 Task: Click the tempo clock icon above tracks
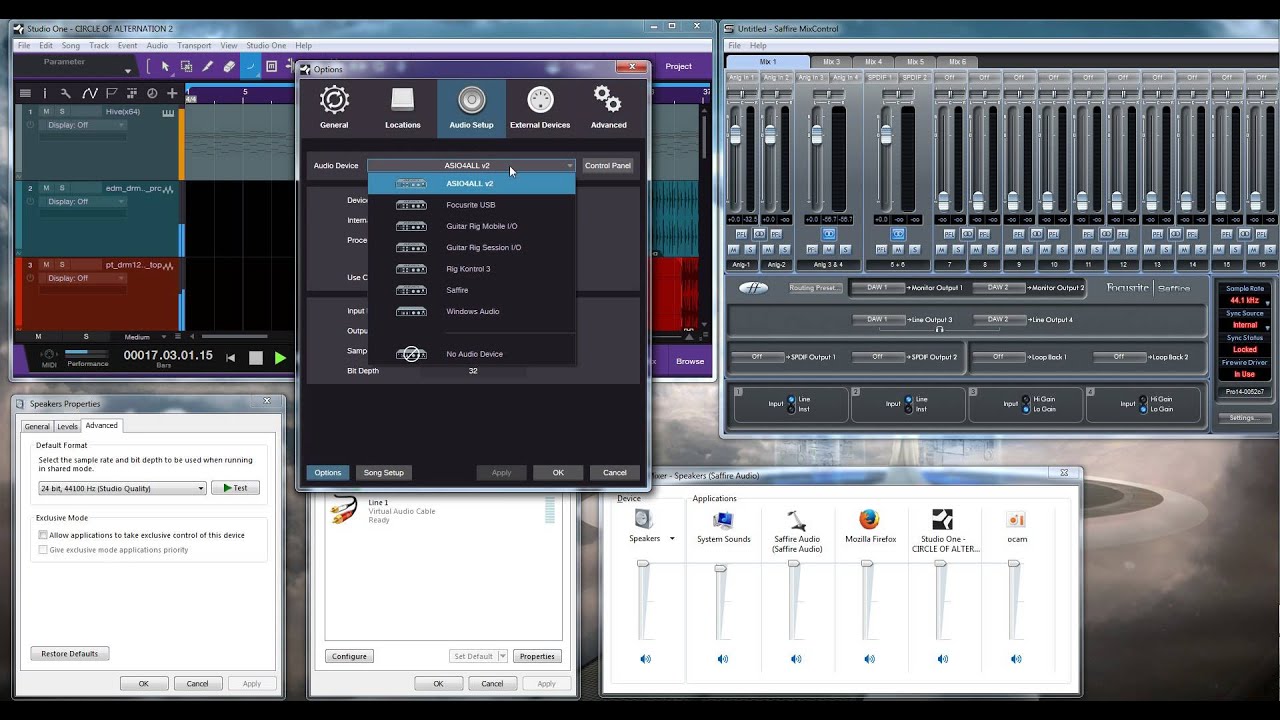point(152,93)
